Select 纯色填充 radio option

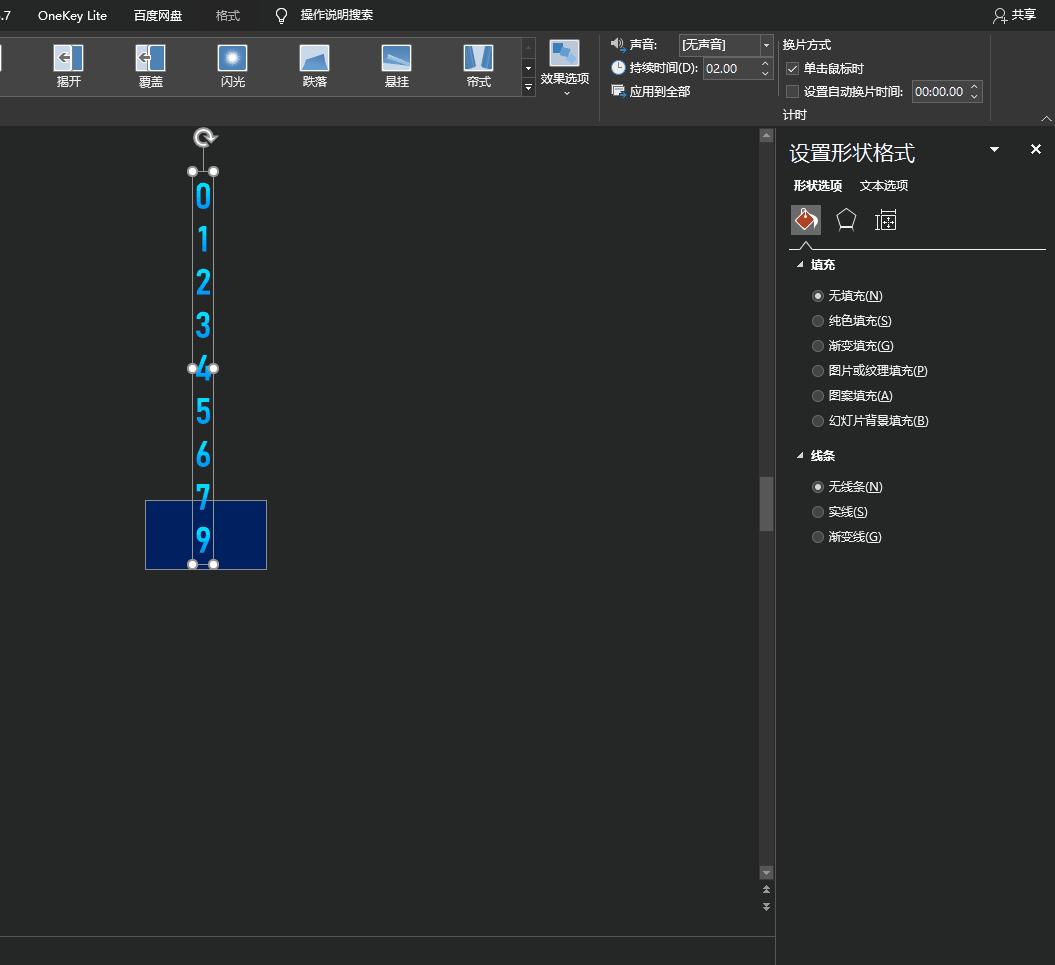point(818,321)
